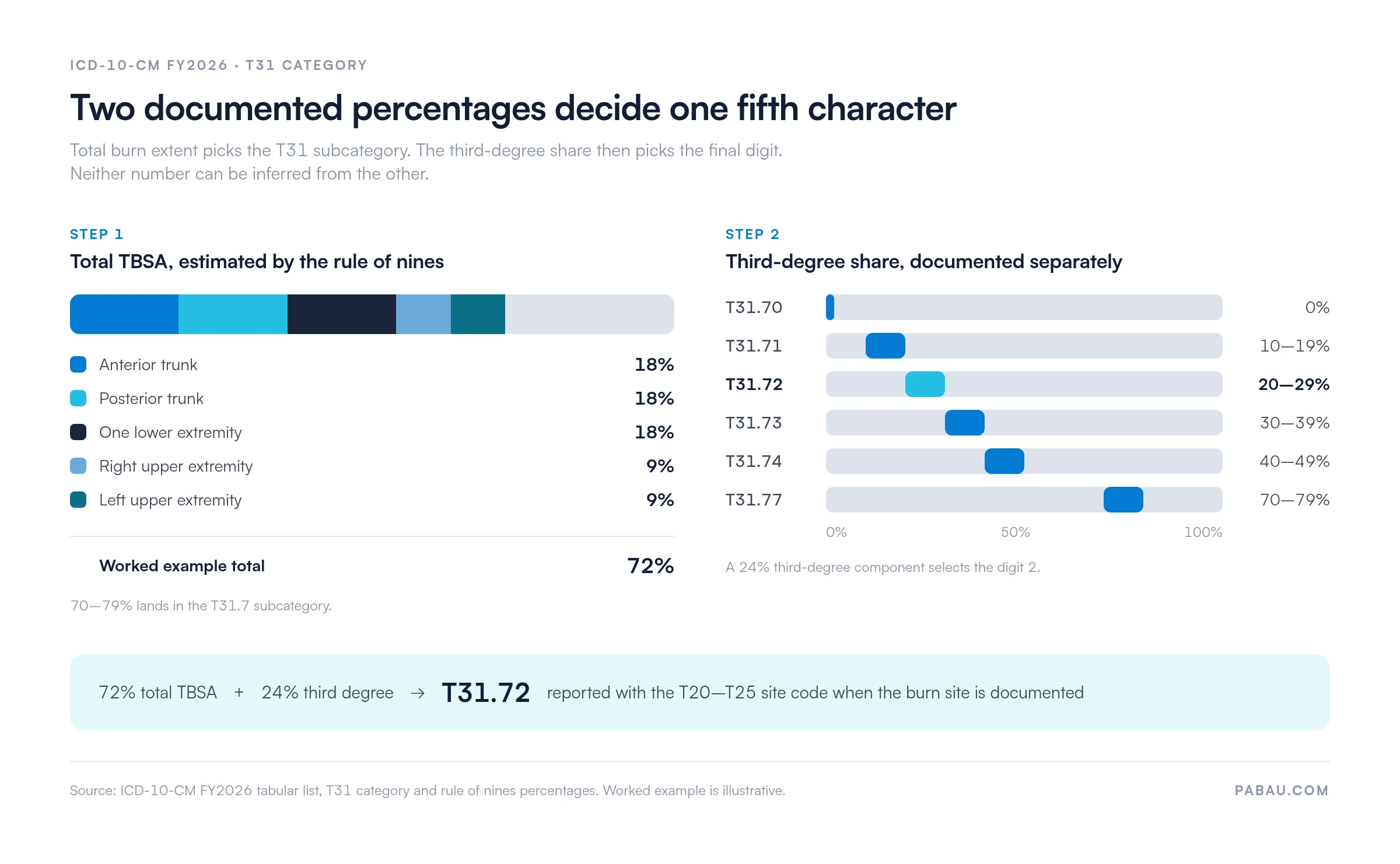Click the STEP 2 heading label
This screenshot has height=864, width=1400.
tap(752, 234)
